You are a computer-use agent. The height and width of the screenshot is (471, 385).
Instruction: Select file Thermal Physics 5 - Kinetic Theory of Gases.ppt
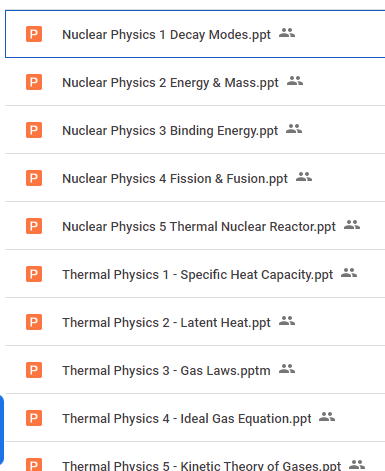195,457
